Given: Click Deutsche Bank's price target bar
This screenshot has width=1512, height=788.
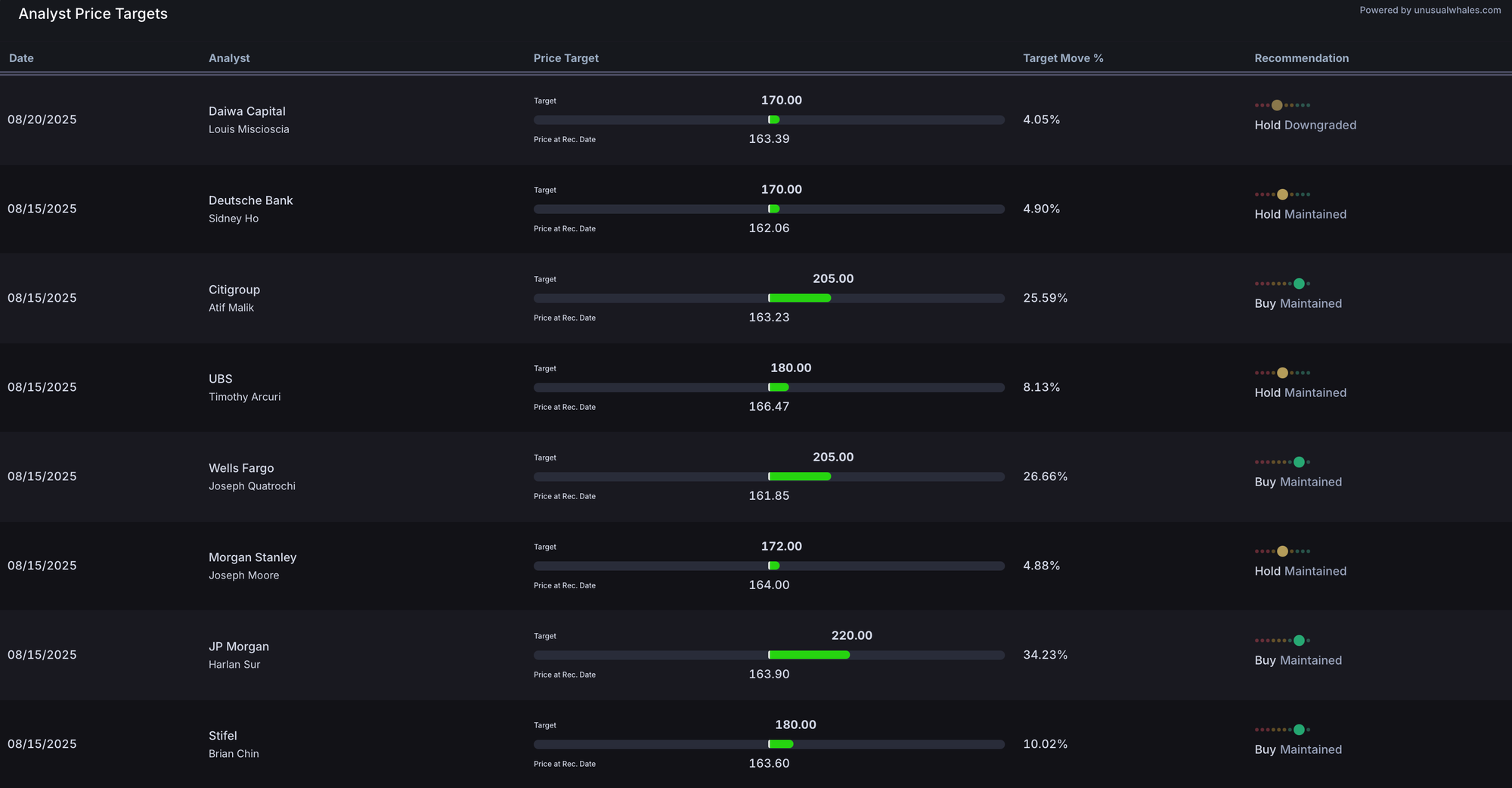Looking at the screenshot, I should 769,209.
